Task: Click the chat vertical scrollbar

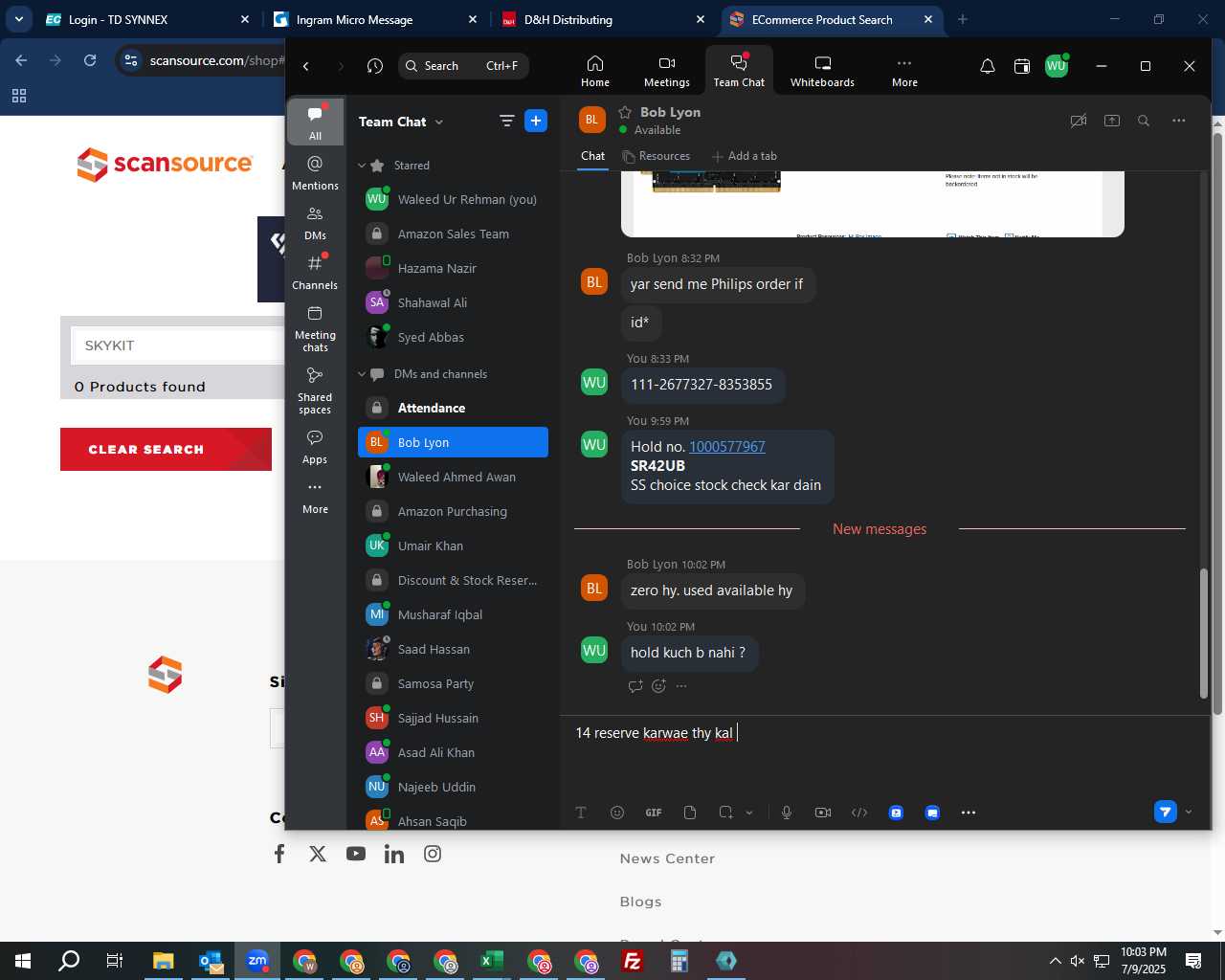Action: [x=1204, y=634]
